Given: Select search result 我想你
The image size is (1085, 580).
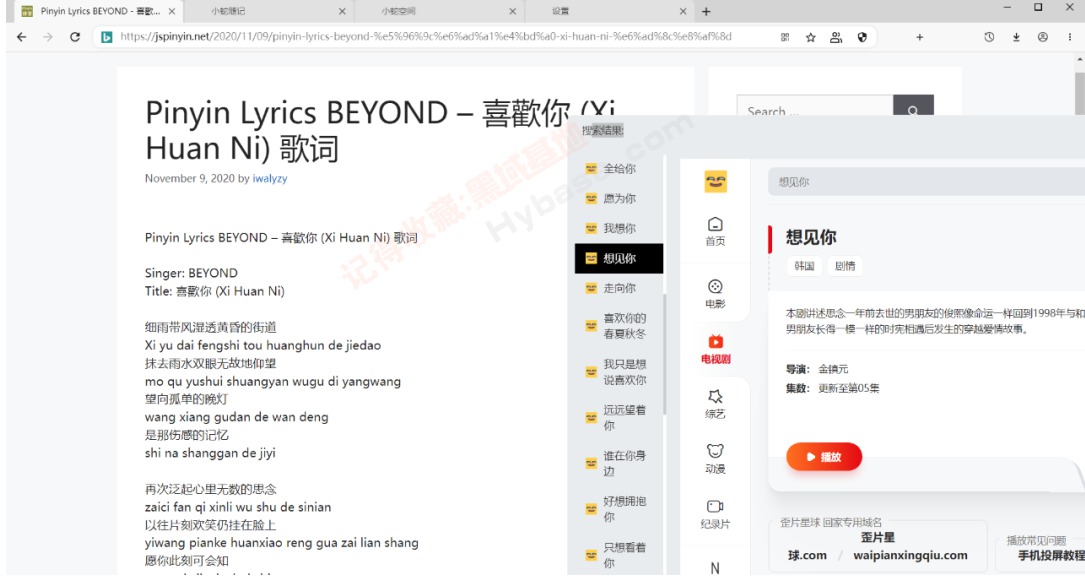Looking at the screenshot, I should tap(619, 228).
